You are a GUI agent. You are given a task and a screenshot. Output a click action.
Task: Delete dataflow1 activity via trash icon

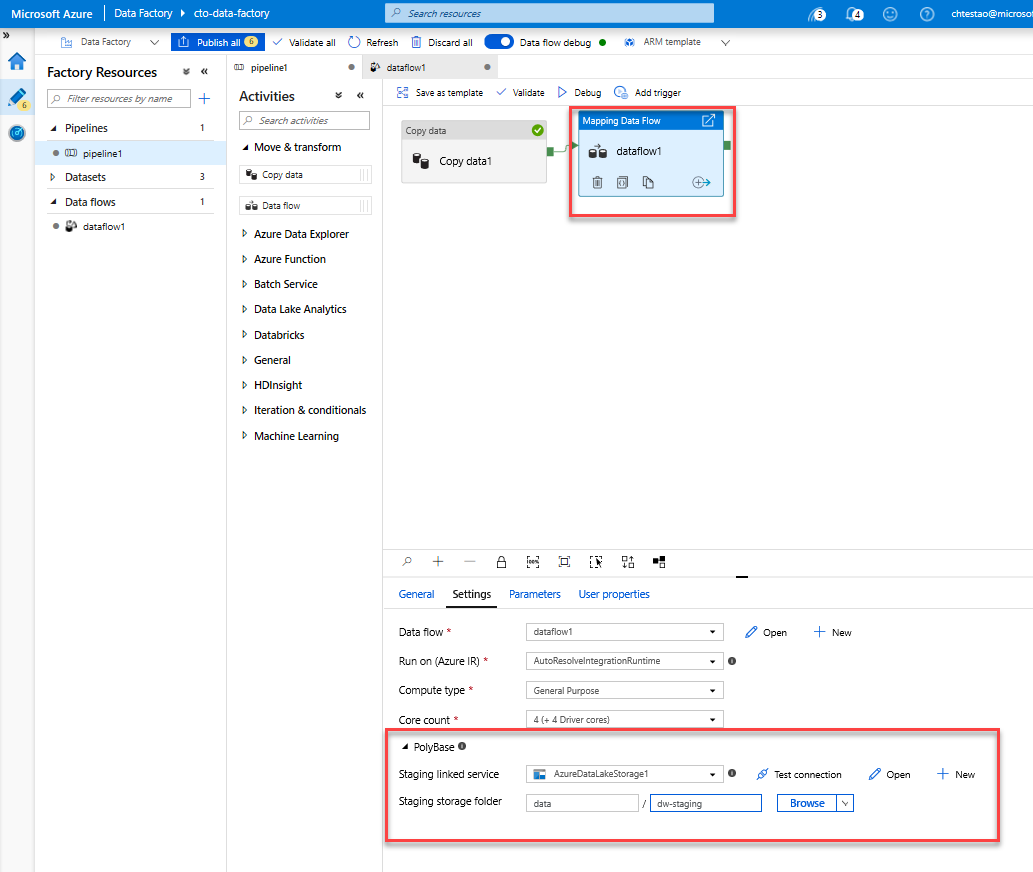pyautogui.click(x=597, y=182)
